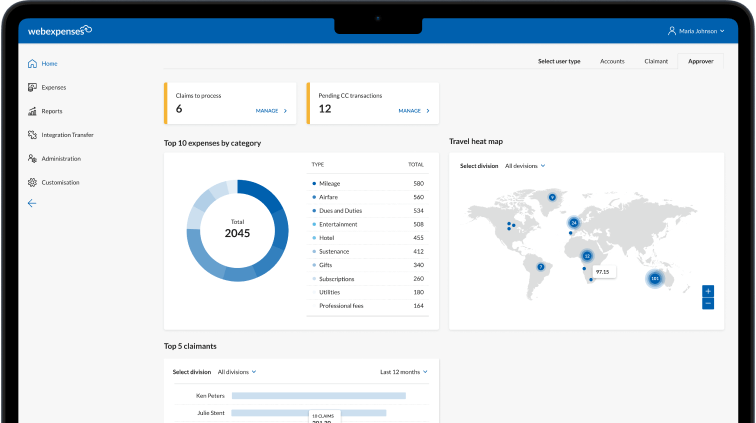This screenshot has height=423, width=756.
Task: Click the South America map marker
Action: pyautogui.click(x=541, y=267)
